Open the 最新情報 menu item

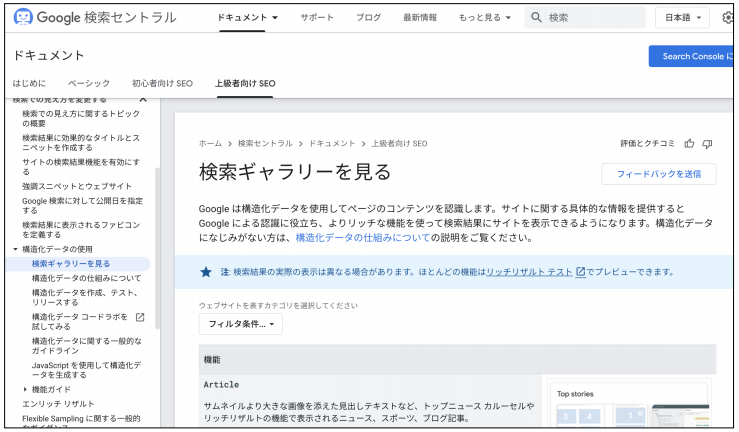click(x=419, y=18)
